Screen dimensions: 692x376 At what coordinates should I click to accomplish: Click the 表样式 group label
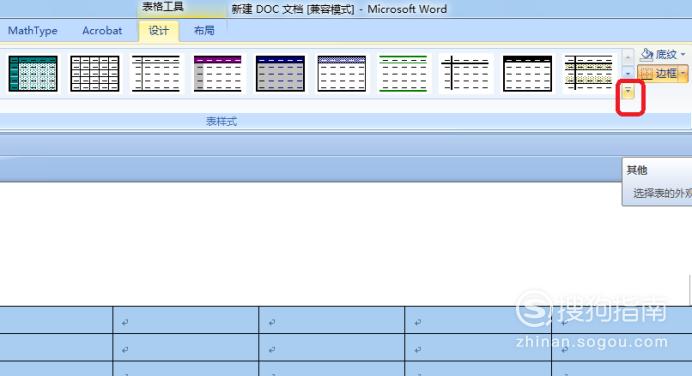pyautogui.click(x=221, y=121)
